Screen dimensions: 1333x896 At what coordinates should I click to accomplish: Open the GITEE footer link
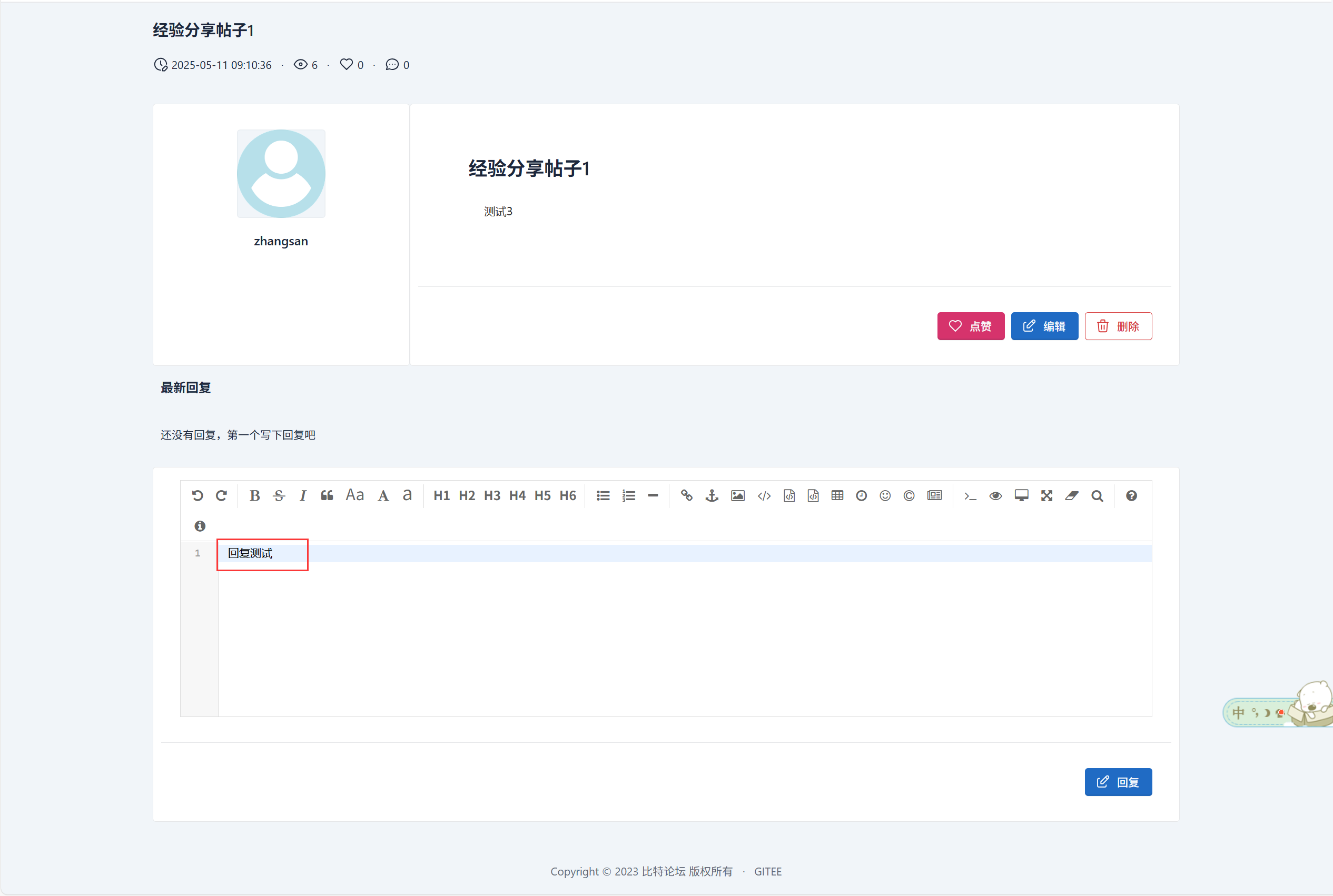coord(767,871)
